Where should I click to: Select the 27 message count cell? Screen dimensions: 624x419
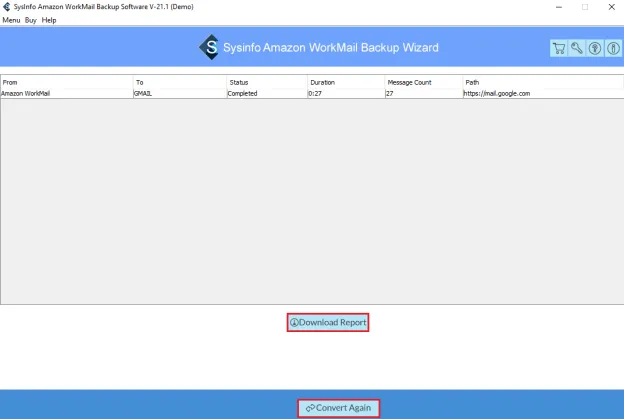(424, 94)
